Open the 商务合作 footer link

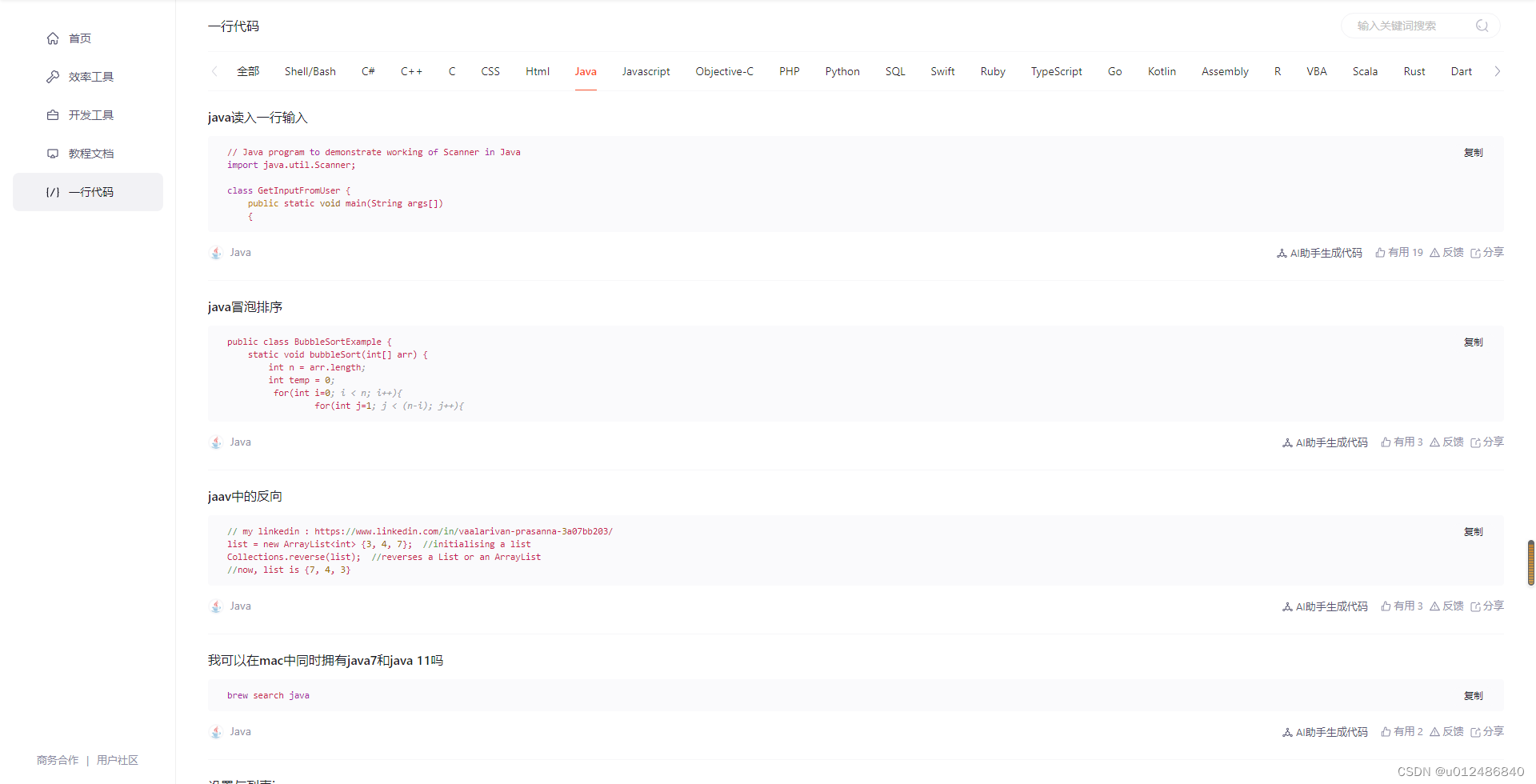(x=58, y=760)
